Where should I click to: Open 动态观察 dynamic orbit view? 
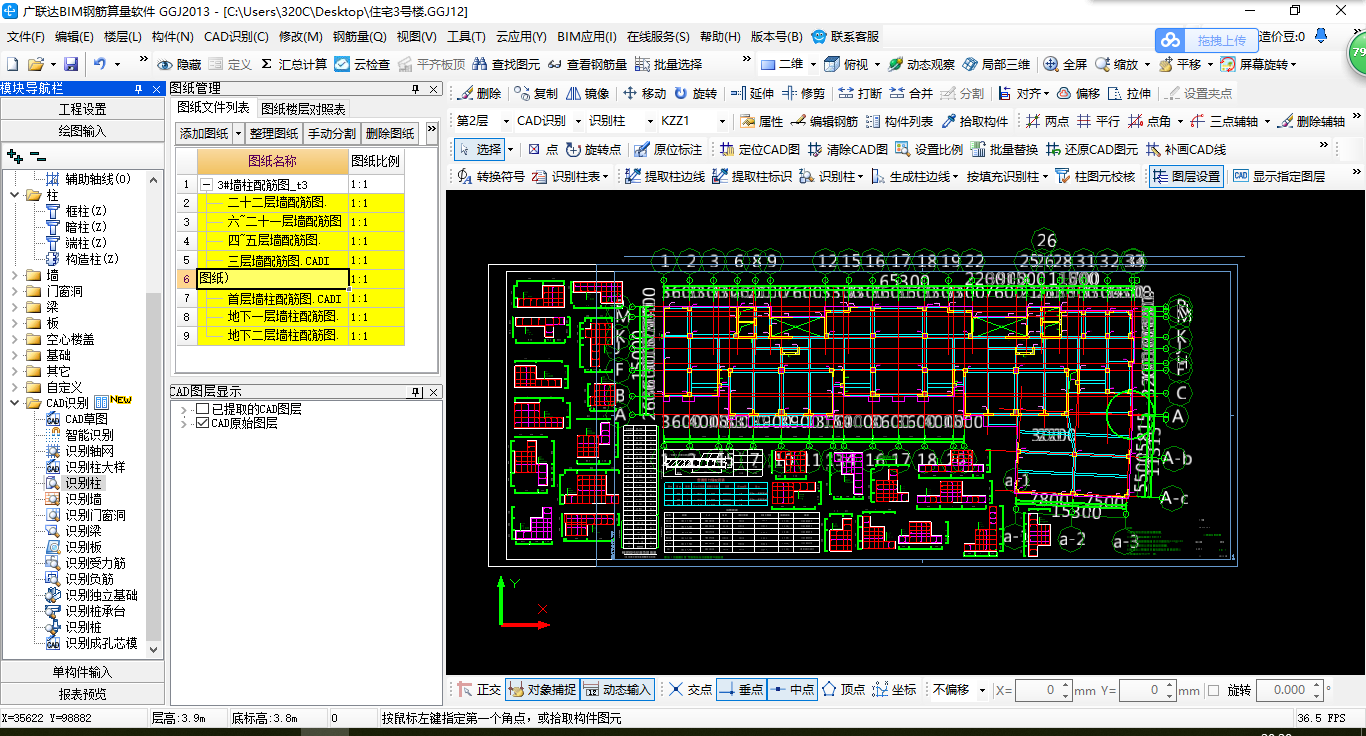click(921, 64)
